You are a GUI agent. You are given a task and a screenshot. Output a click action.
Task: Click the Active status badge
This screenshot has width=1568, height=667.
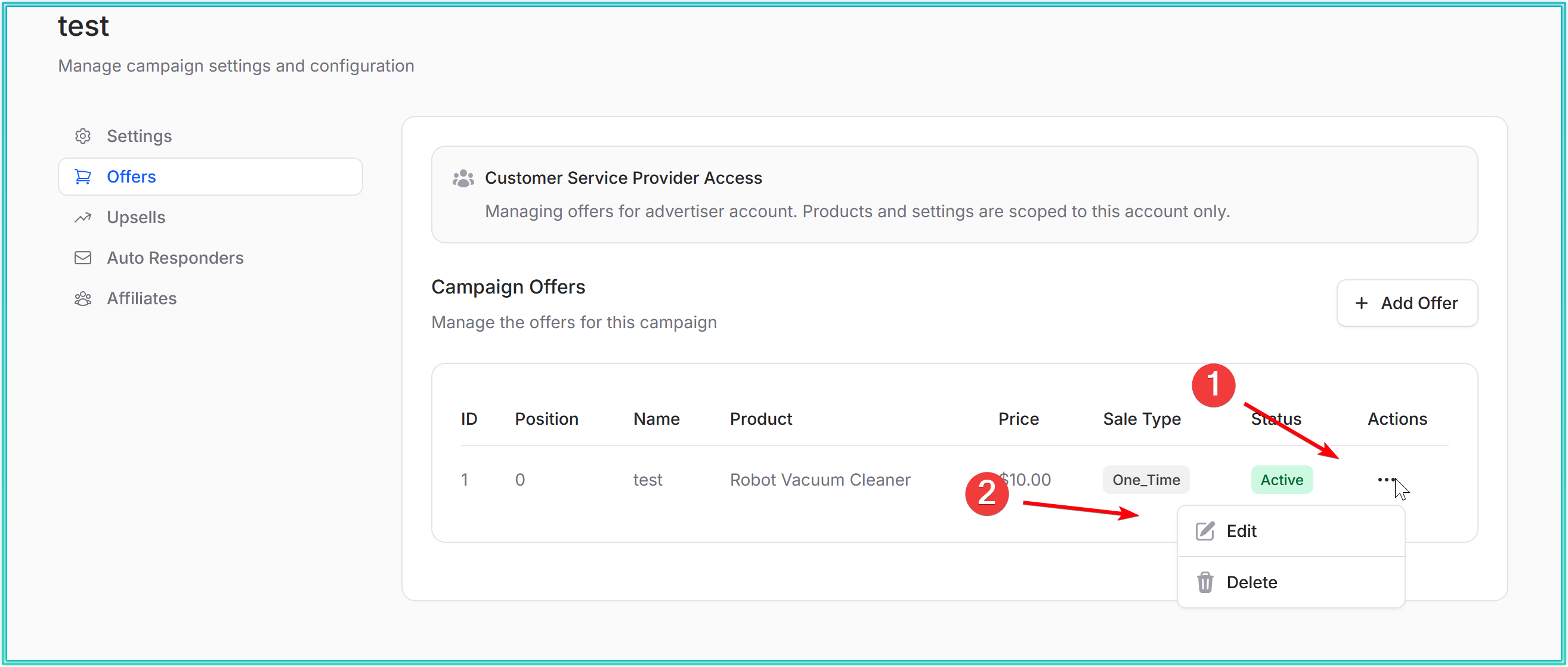1281,480
